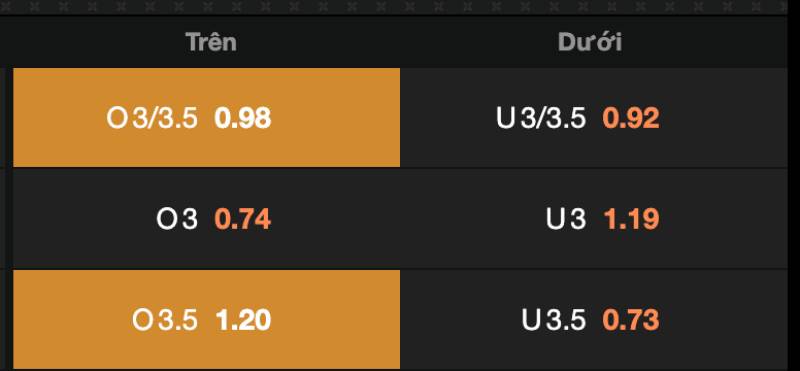Select the U 3 under bet at 1.19
Screen dimensions: 800x371
coord(594,219)
